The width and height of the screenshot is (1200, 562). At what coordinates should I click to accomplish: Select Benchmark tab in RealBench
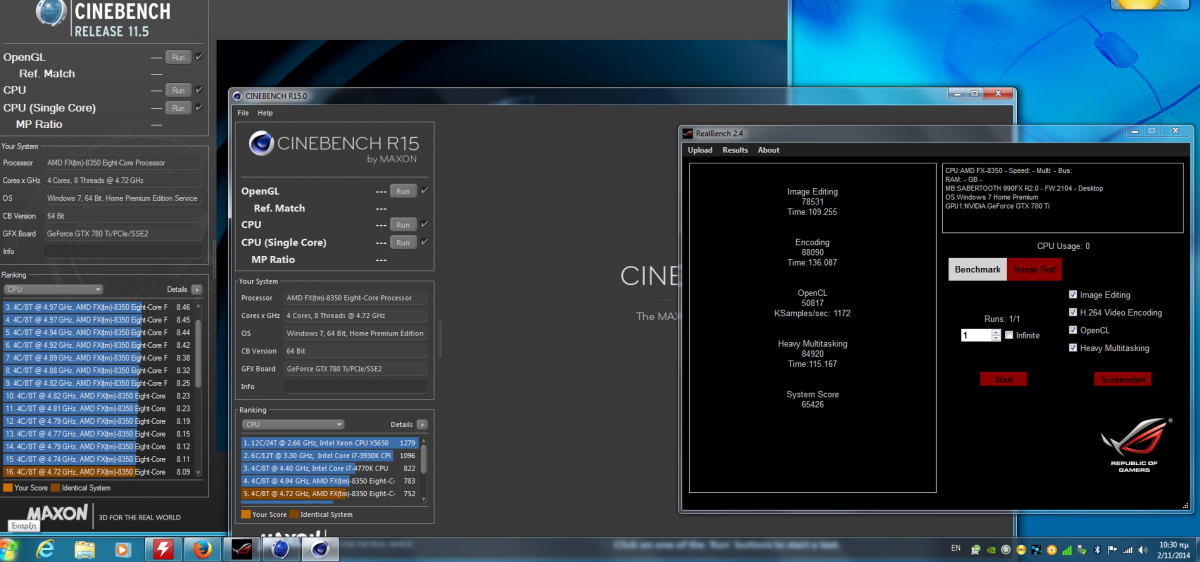click(x=978, y=269)
